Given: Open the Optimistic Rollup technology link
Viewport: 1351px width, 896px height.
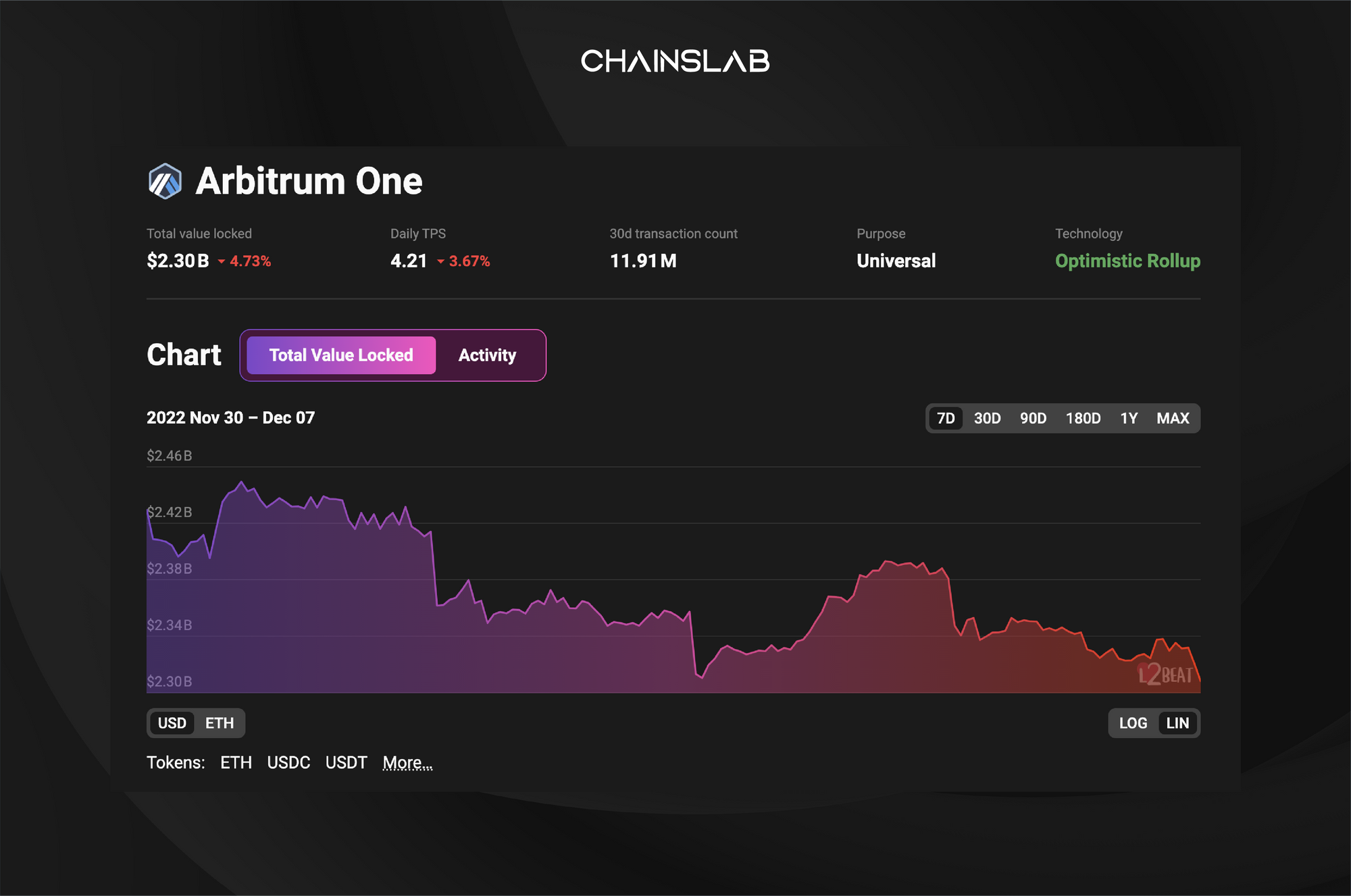Looking at the screenshot, I should click(x=1127, y=261).
